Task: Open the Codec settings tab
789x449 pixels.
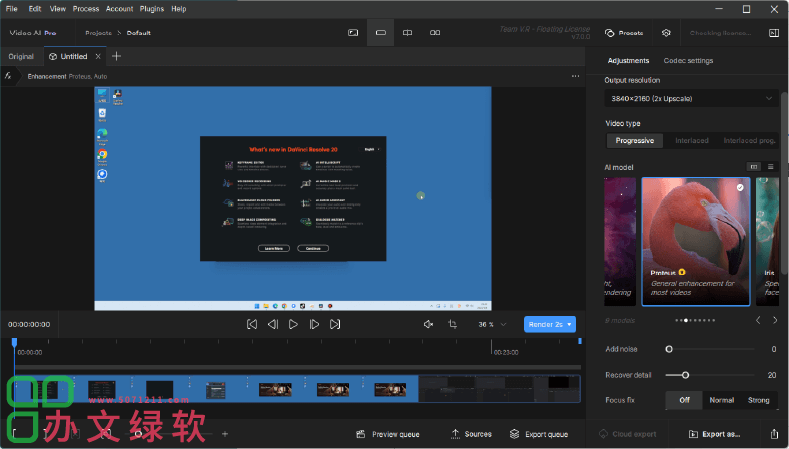Action: 688,60
